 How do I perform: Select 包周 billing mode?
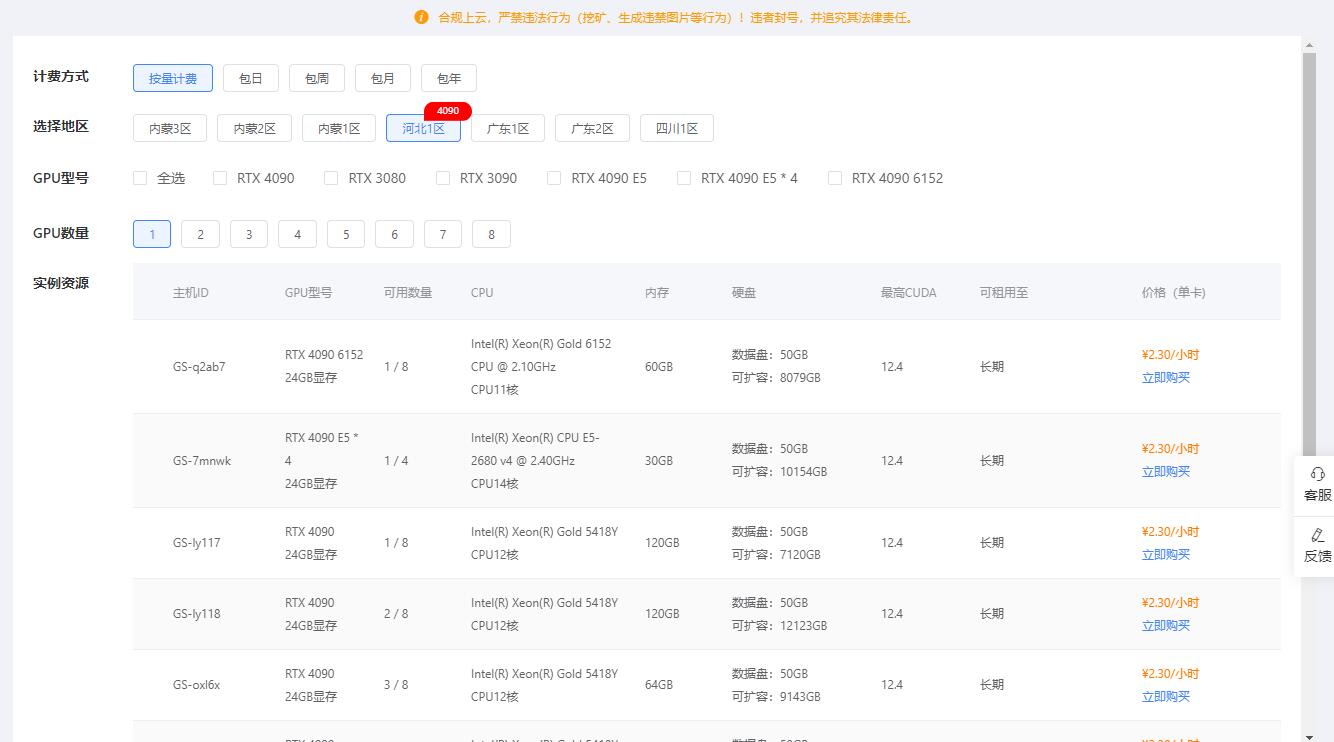[x=317, y=78]
